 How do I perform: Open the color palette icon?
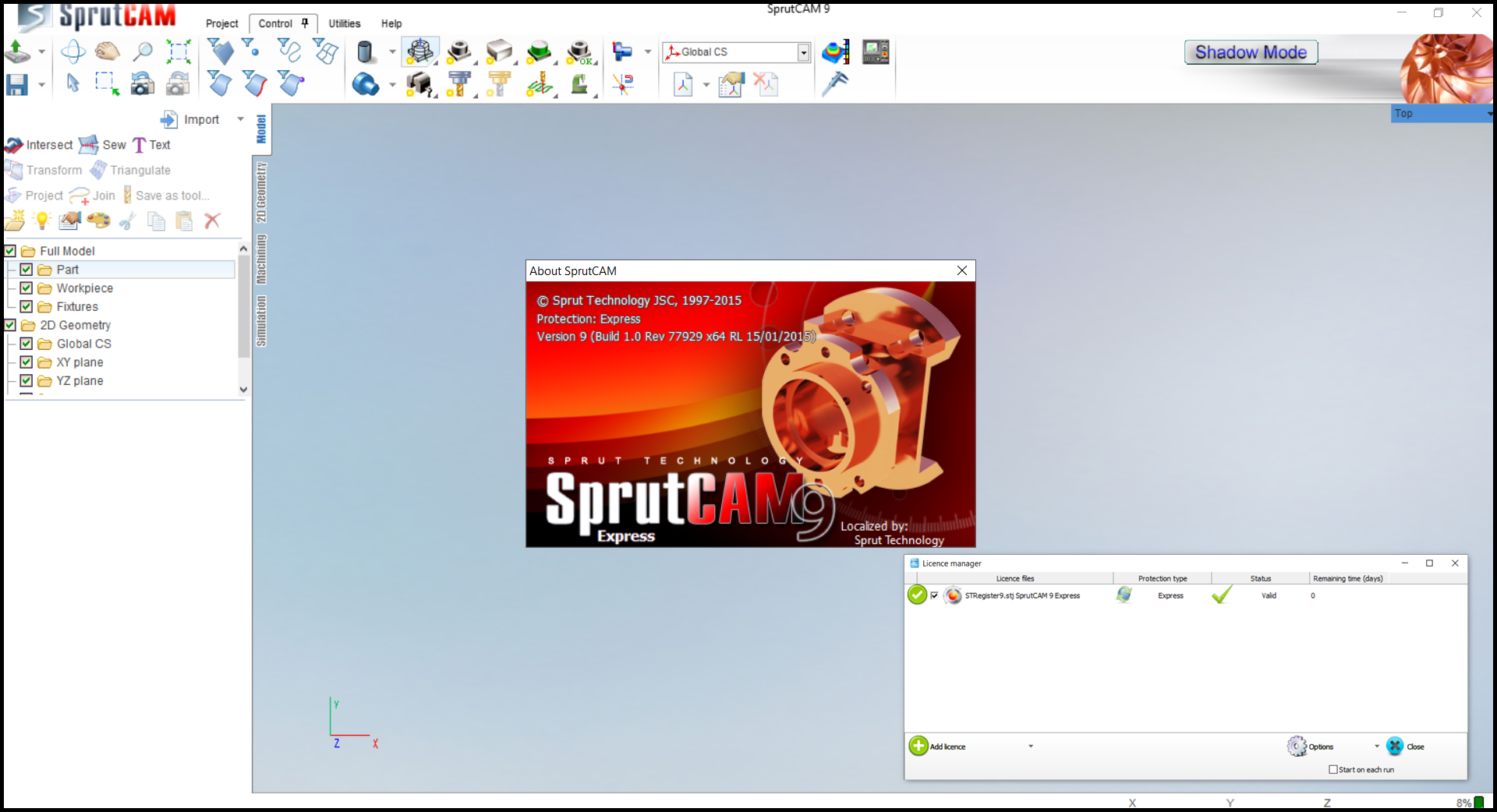tap(98, 221)
